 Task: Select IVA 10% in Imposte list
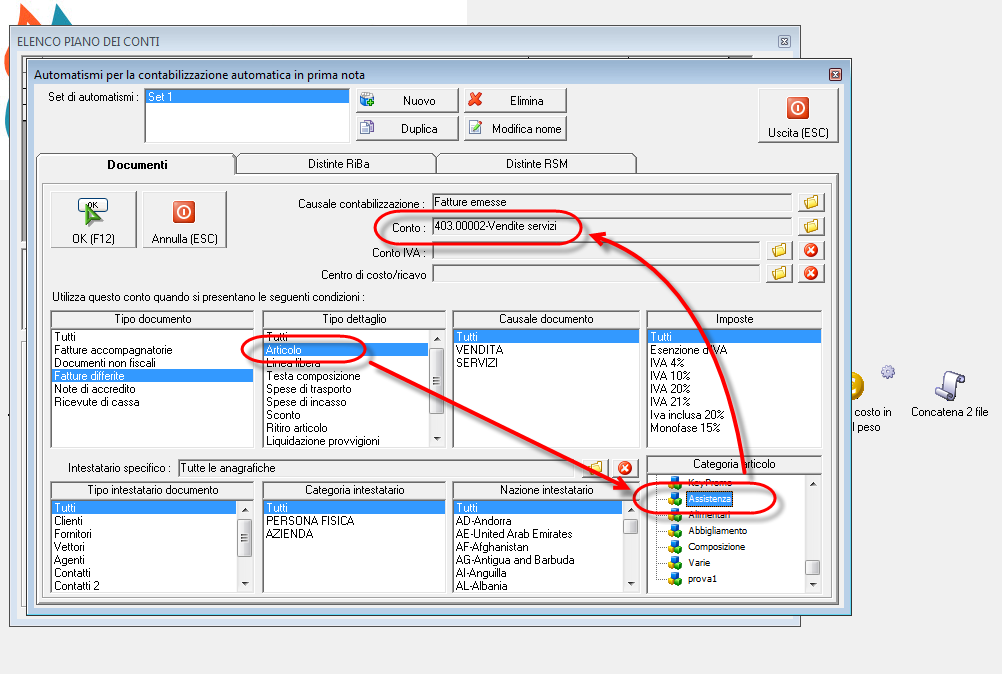coord(734,376)
